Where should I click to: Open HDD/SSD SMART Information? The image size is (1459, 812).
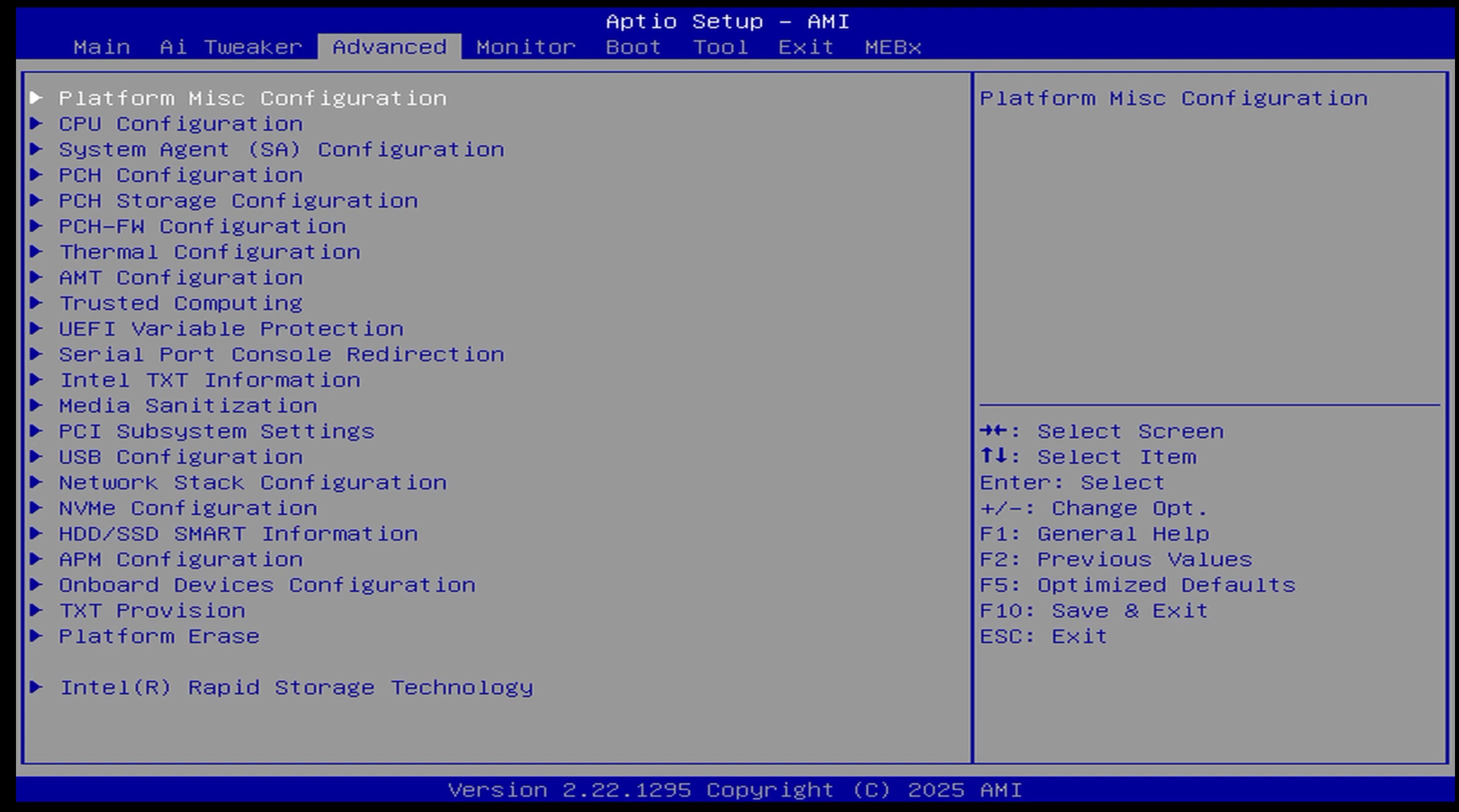click(238, 534)
